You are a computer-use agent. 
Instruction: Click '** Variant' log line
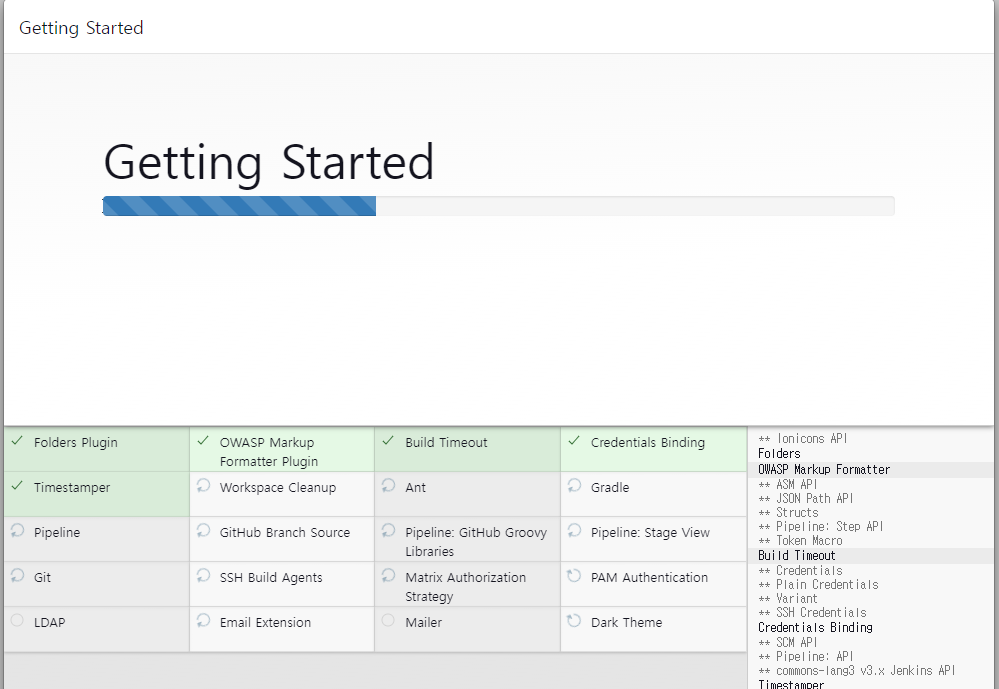(x=787, y=598)
